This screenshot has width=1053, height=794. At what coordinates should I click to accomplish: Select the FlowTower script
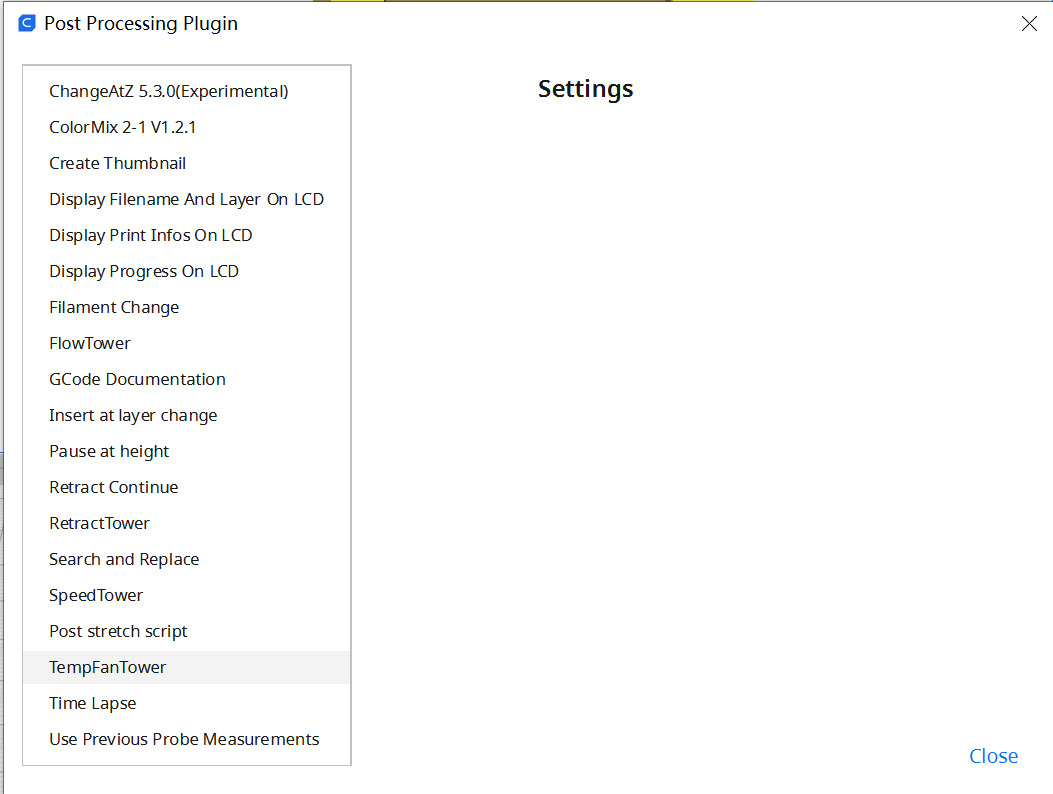[187, 343]
